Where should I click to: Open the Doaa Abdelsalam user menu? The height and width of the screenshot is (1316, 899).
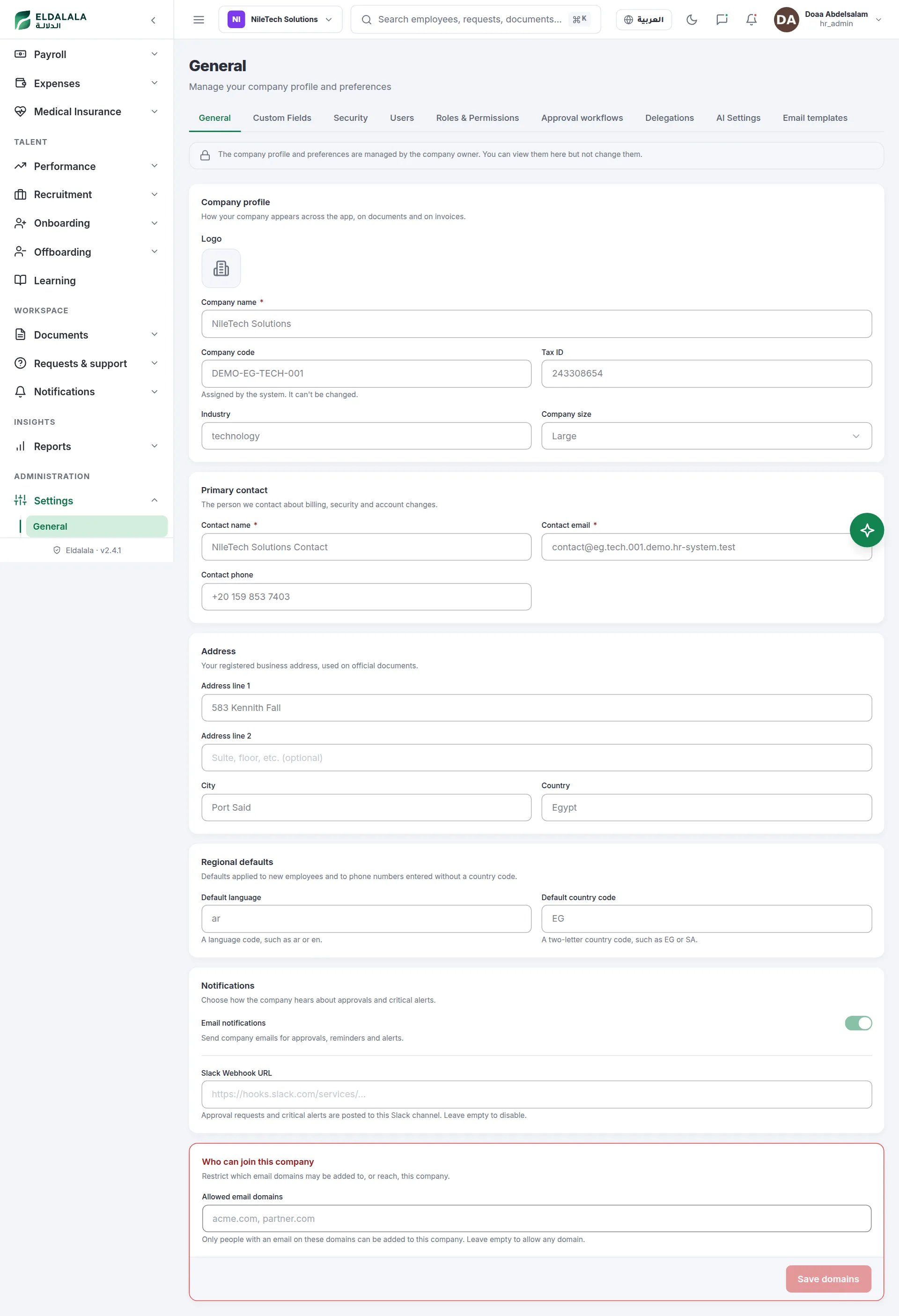(828, 19)
